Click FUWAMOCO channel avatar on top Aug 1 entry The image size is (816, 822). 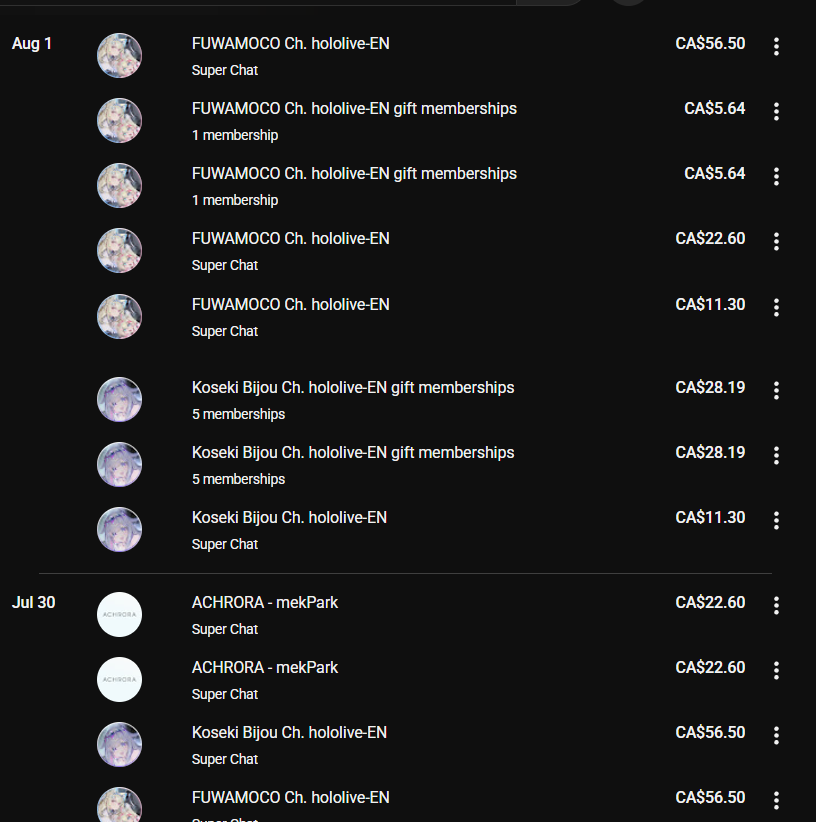119,56
